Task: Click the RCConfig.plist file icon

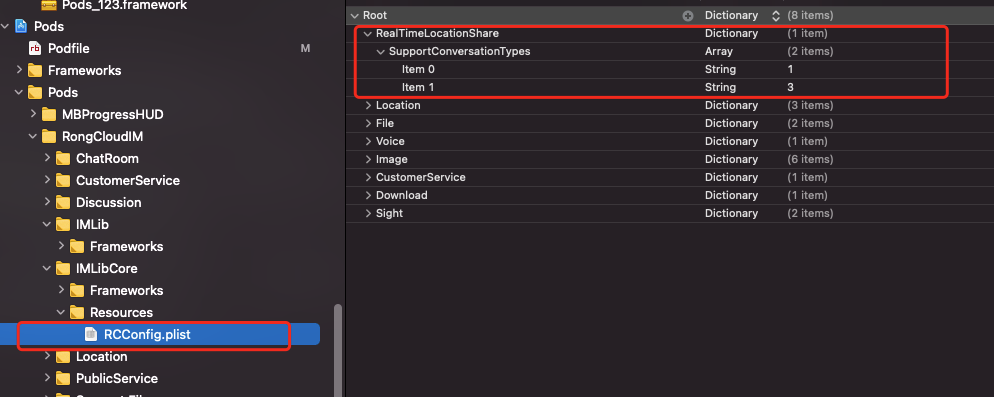Action: (x=91, y=334)
